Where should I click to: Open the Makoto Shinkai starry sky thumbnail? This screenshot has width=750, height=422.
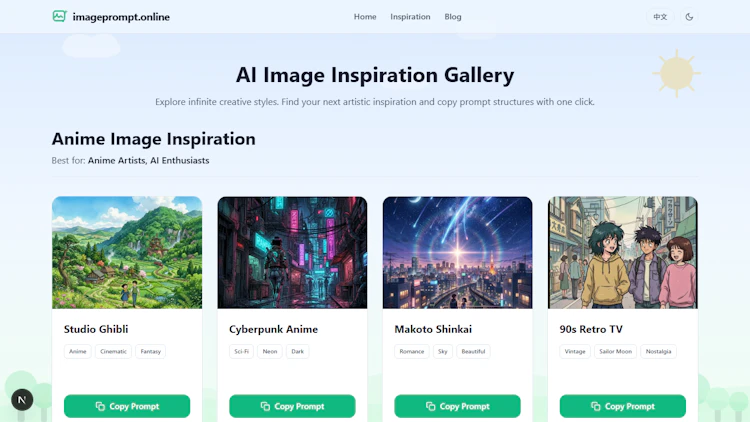click(457, 252)
